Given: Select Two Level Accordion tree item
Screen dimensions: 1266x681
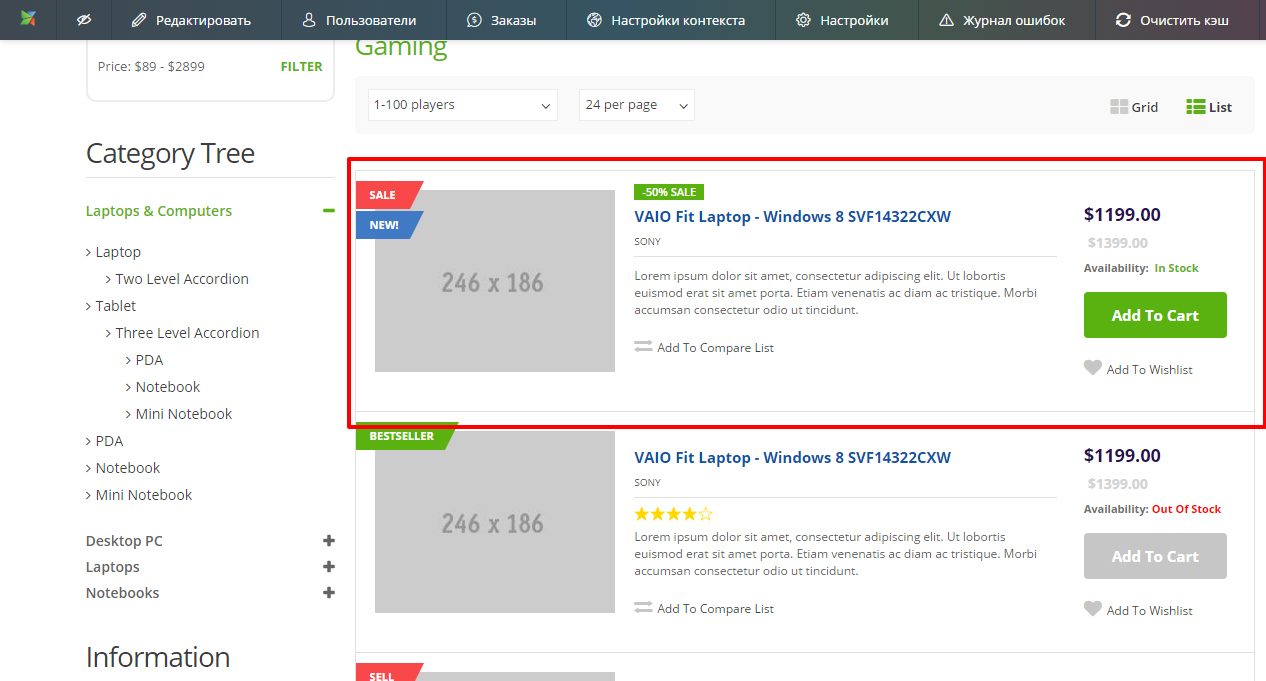Looking at the screenshot, I should (x=182, y=279).
